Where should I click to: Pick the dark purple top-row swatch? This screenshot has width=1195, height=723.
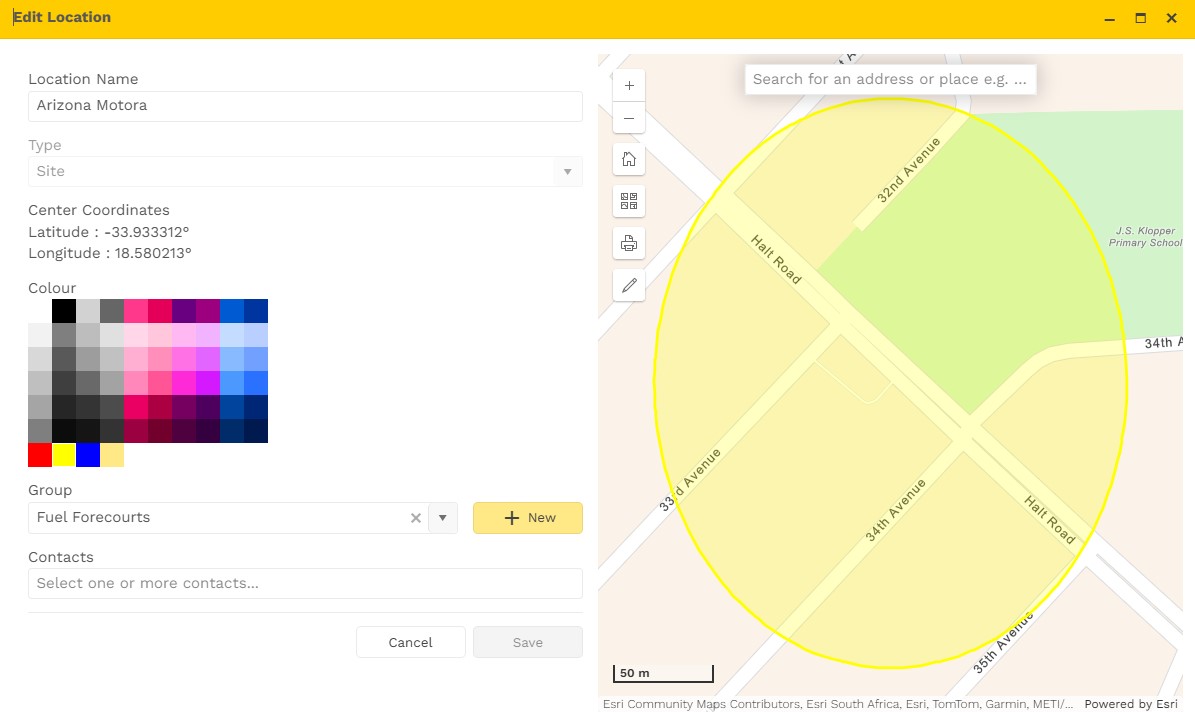click(x=184, y=311)
